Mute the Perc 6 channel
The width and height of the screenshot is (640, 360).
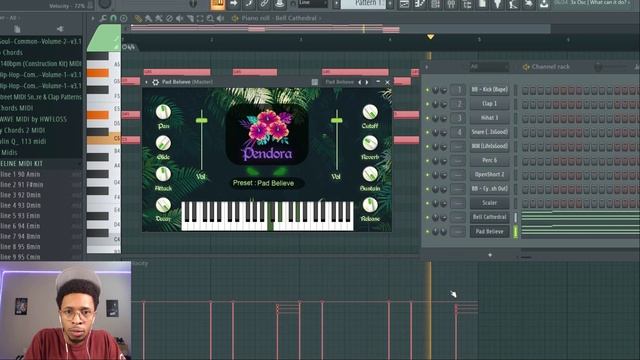[427, 161]
